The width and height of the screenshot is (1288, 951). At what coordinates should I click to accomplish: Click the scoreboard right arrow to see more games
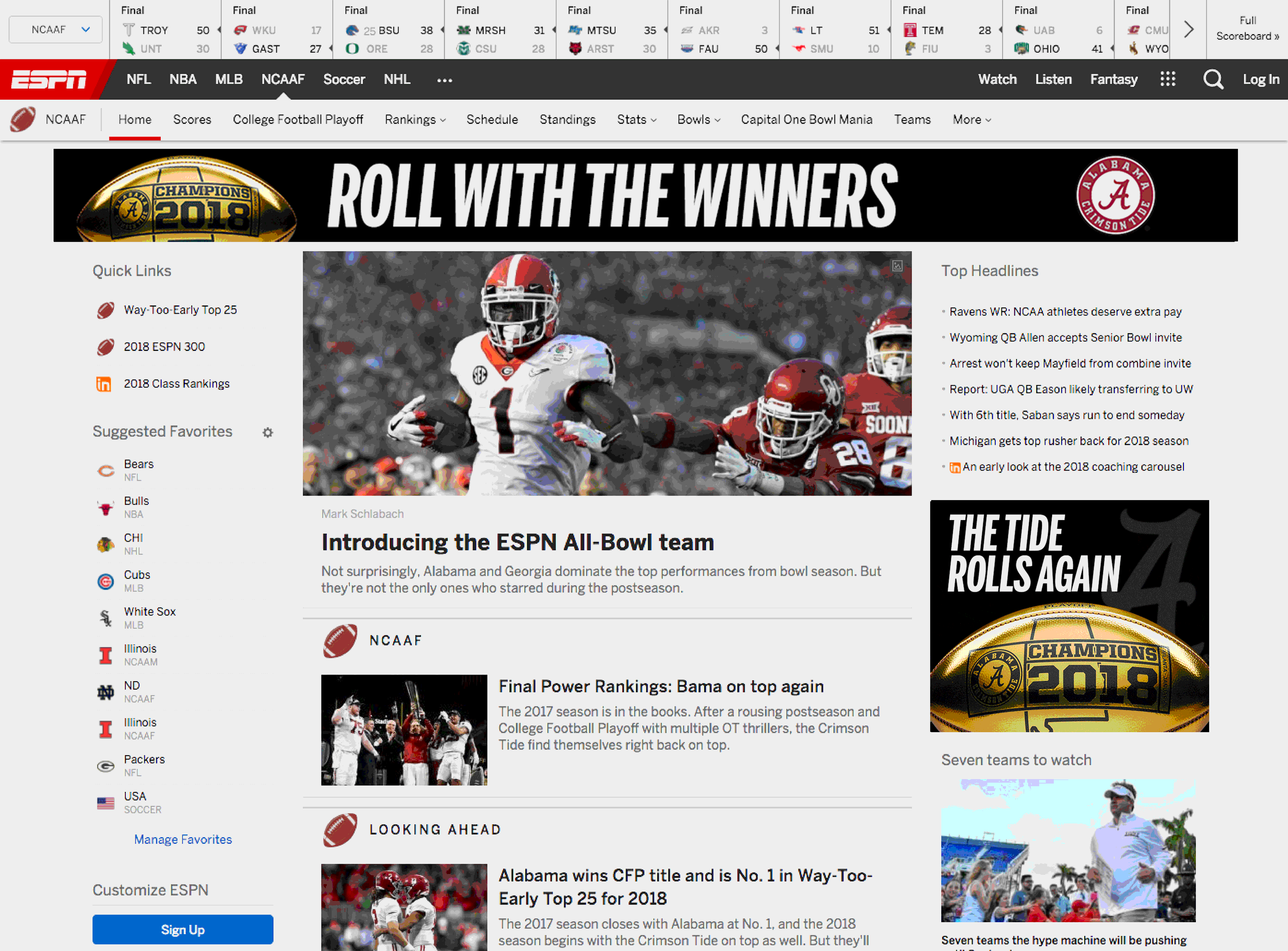(1188, 29)
